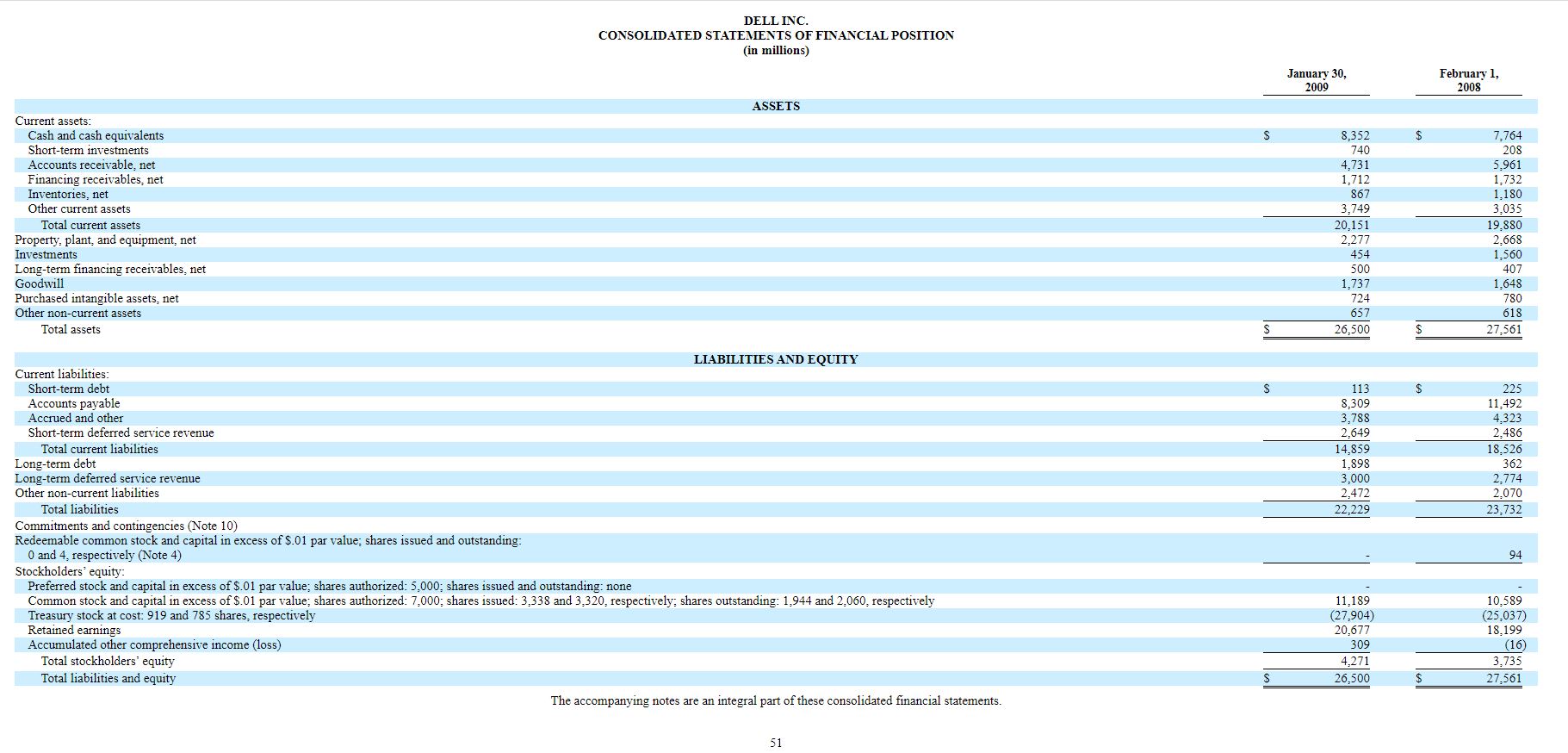Click total current liabilities value 14,859
The height and width of the screenshot is (753, 1568).
[1352, 449]
